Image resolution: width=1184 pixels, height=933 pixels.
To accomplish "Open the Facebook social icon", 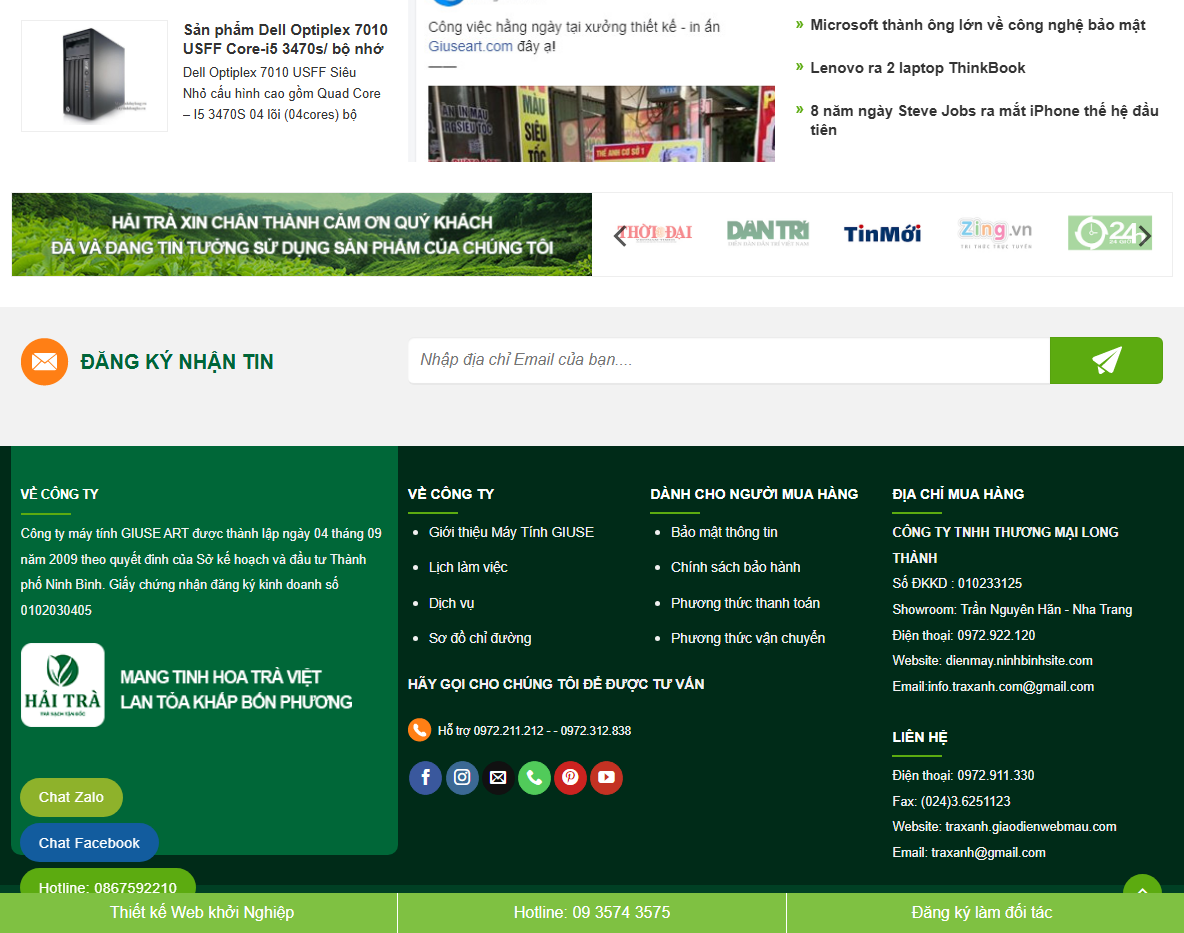I will [x=425, y=778].
